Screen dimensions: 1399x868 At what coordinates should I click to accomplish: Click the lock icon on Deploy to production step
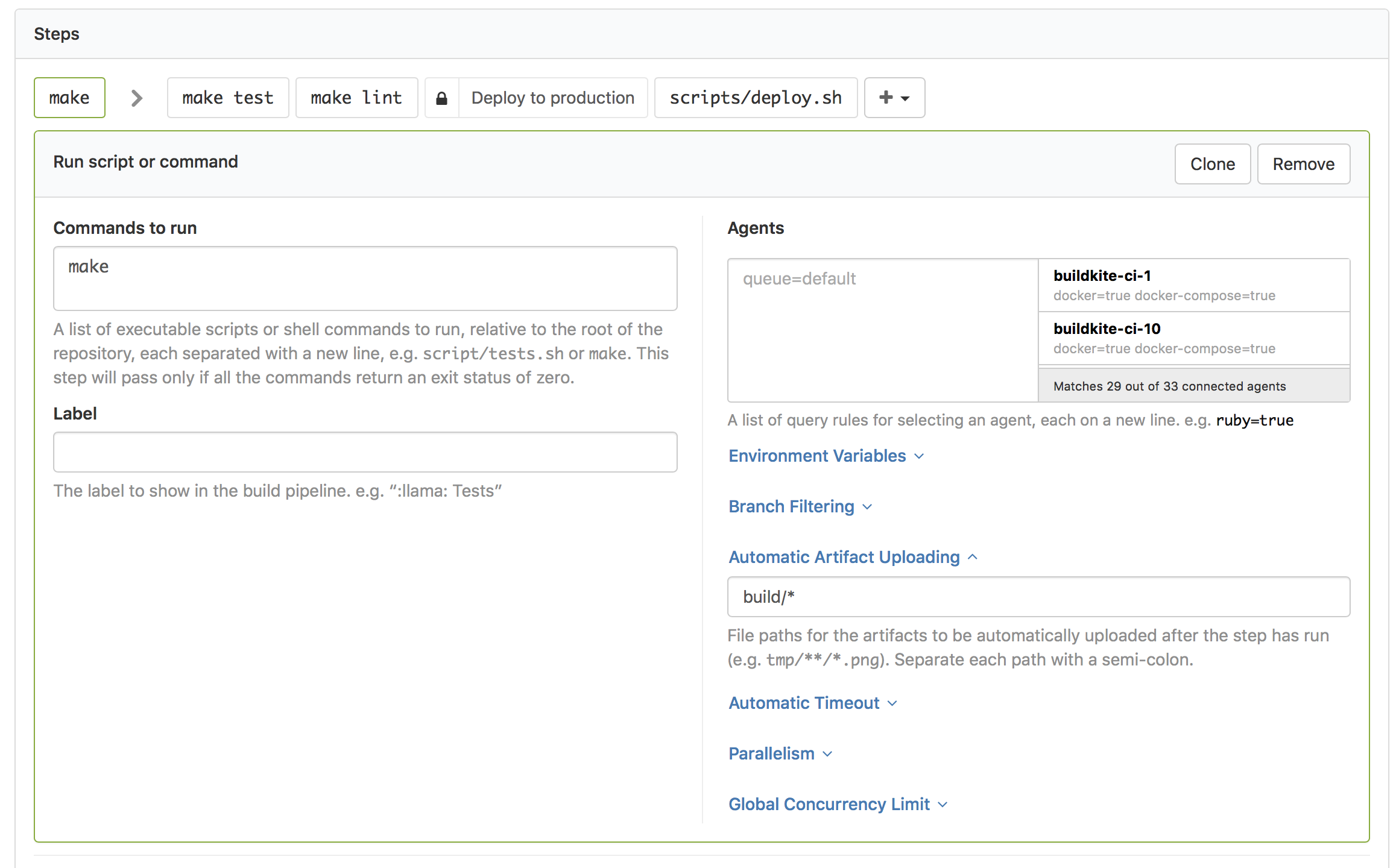[x=443, y=98]
